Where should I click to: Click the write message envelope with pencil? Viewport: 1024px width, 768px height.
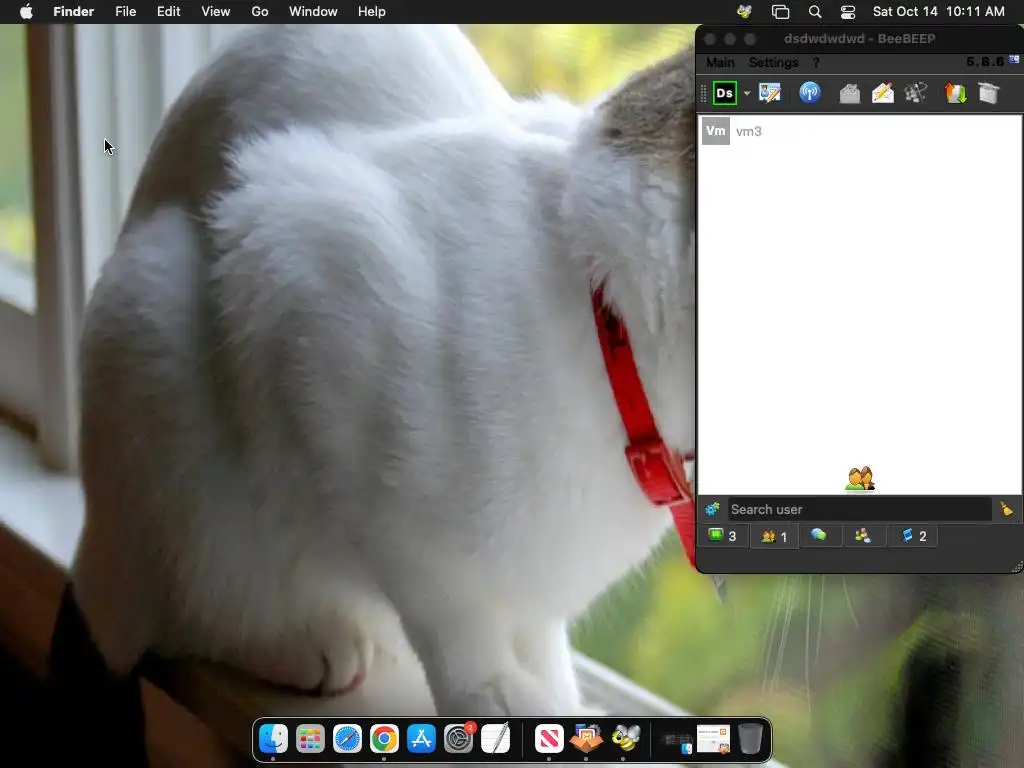point(883,93)
